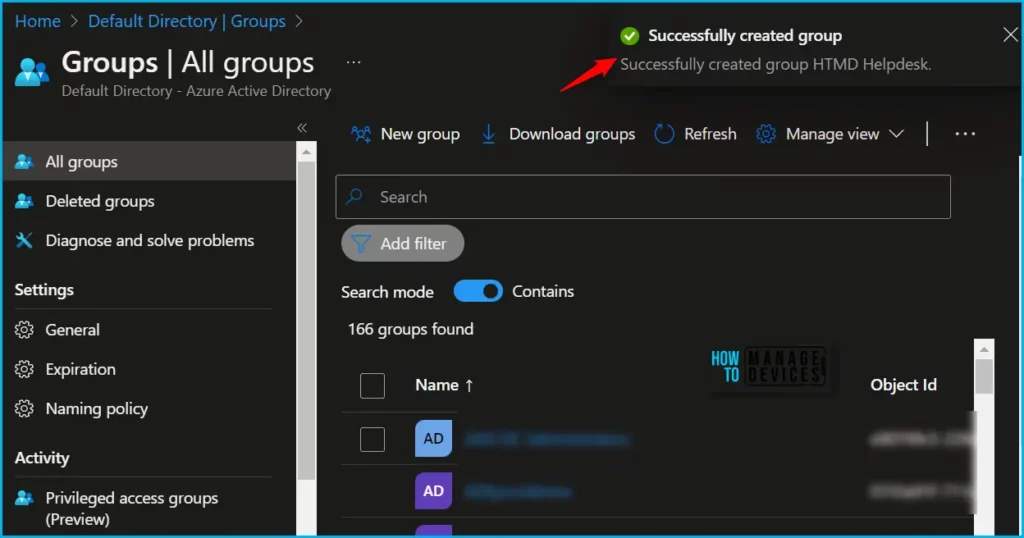The width and height of the screenshot is (1024, 538).
Task: Click the Privileged access groups icon
Action: click(x=24, y=498)
